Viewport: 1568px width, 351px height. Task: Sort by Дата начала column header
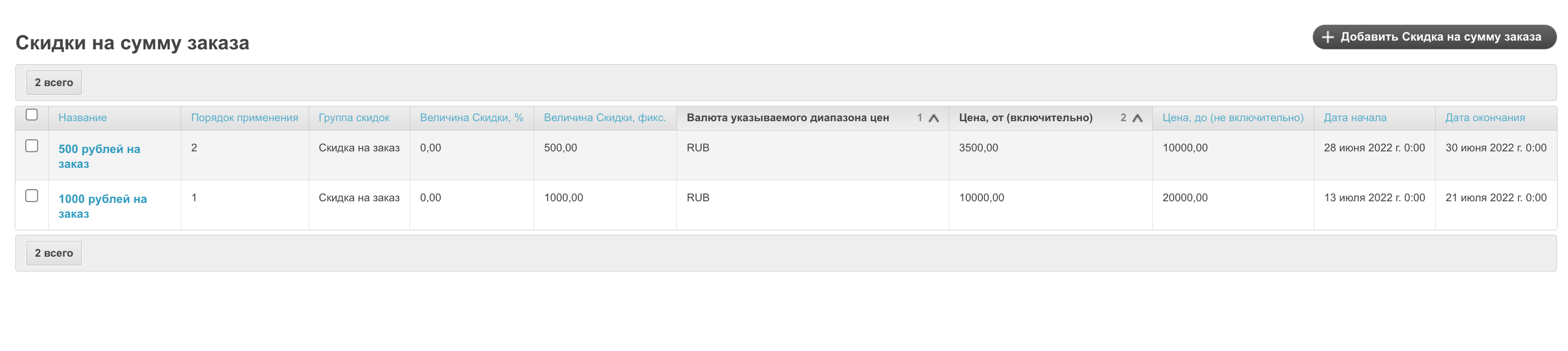pos(1354,118)
